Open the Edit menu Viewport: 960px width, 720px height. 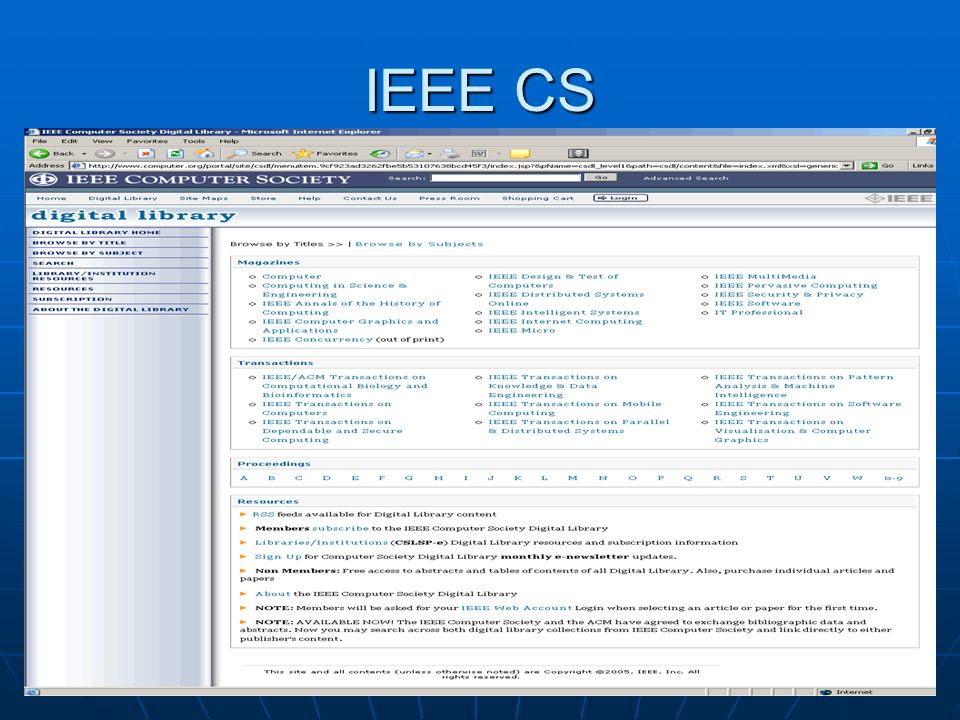click(69, 141)
